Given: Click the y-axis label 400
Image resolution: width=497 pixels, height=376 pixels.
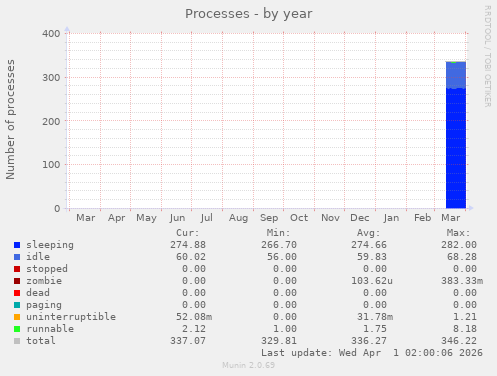Looking at the screenshot, I should 51,34.
